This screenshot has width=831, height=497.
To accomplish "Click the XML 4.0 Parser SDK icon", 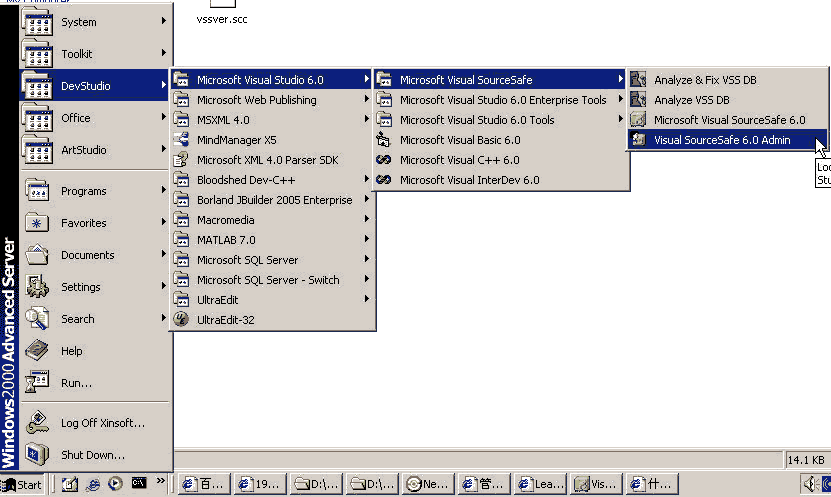I will click(181, 160).
